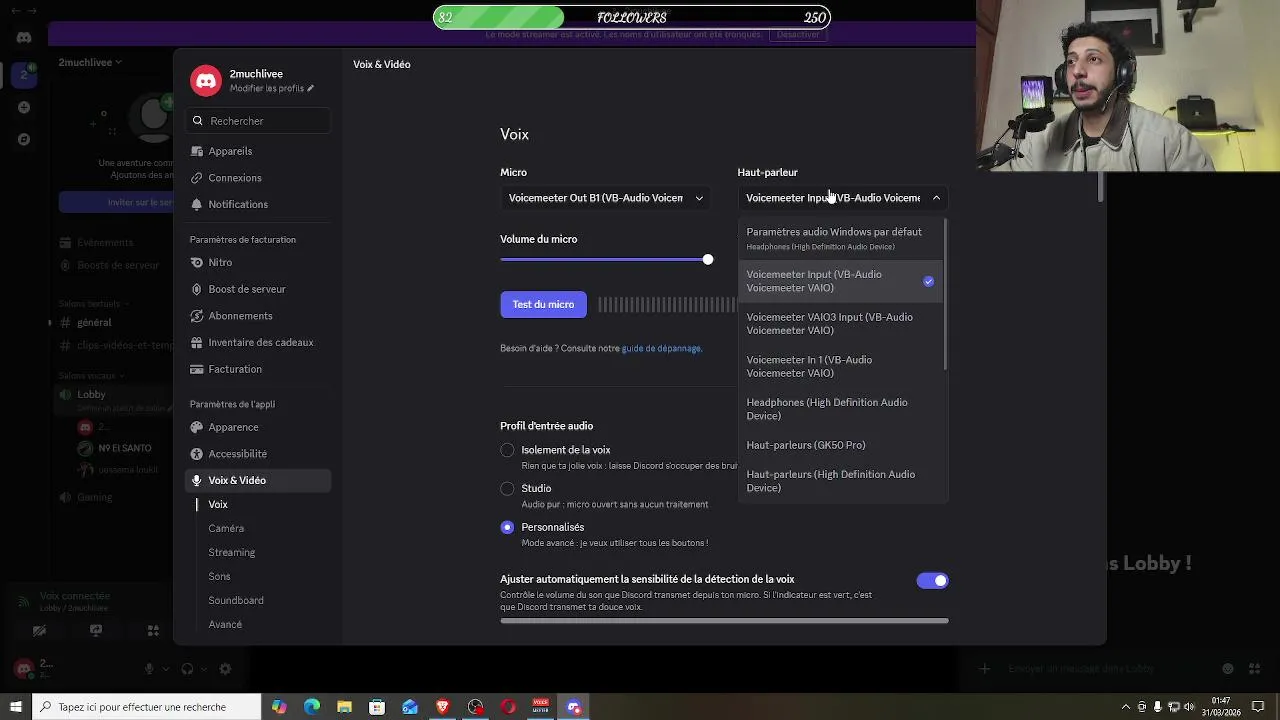
Task: Open the discover servers compass icon
Action: [24, 139]
